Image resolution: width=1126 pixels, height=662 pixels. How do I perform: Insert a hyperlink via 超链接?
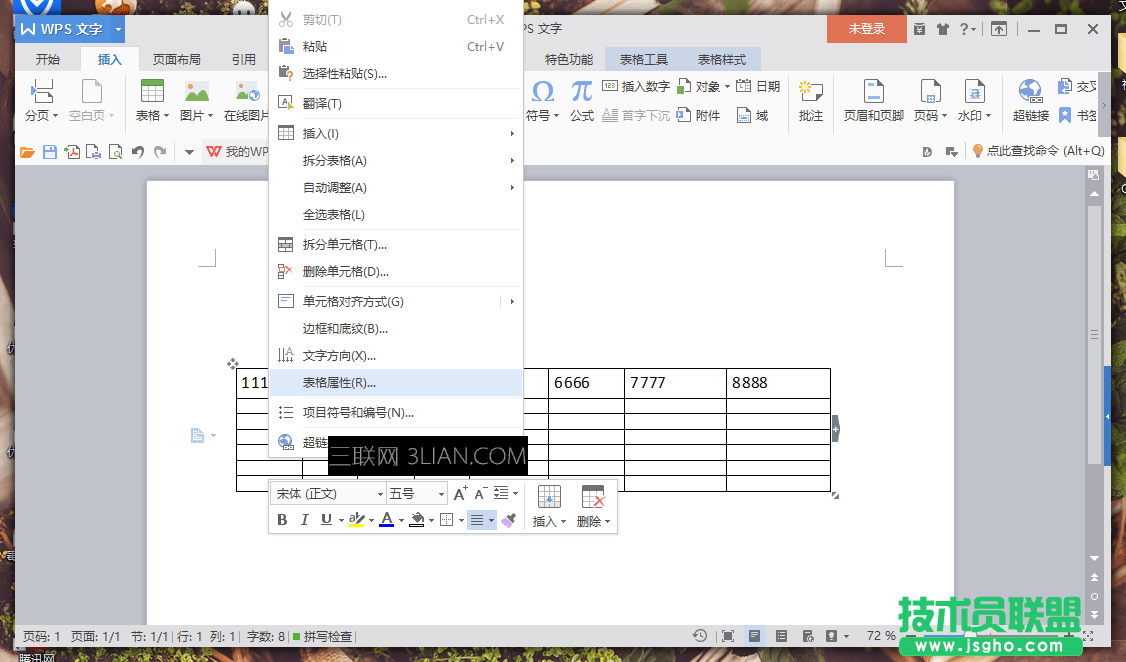pyautogui.click(x=1031, y=95)
